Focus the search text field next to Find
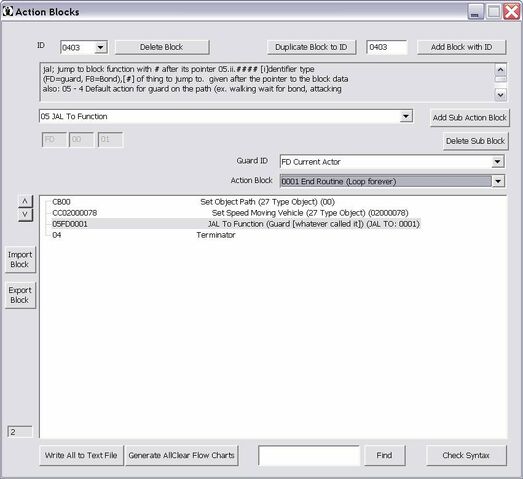523x479 pixels. 309,455
